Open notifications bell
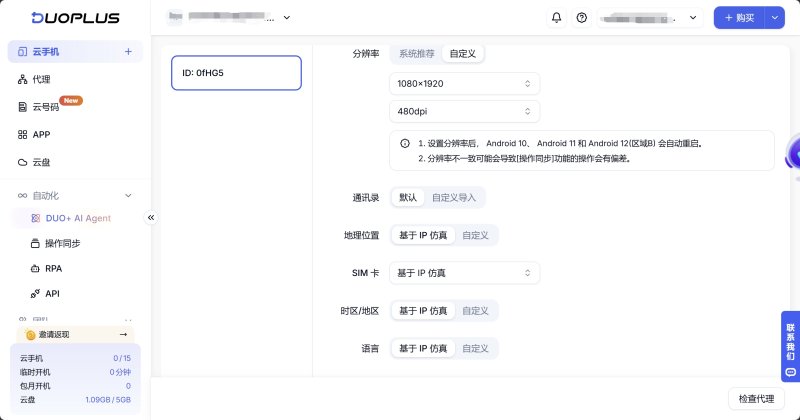 pyautogui.click(x=556, y=18)
